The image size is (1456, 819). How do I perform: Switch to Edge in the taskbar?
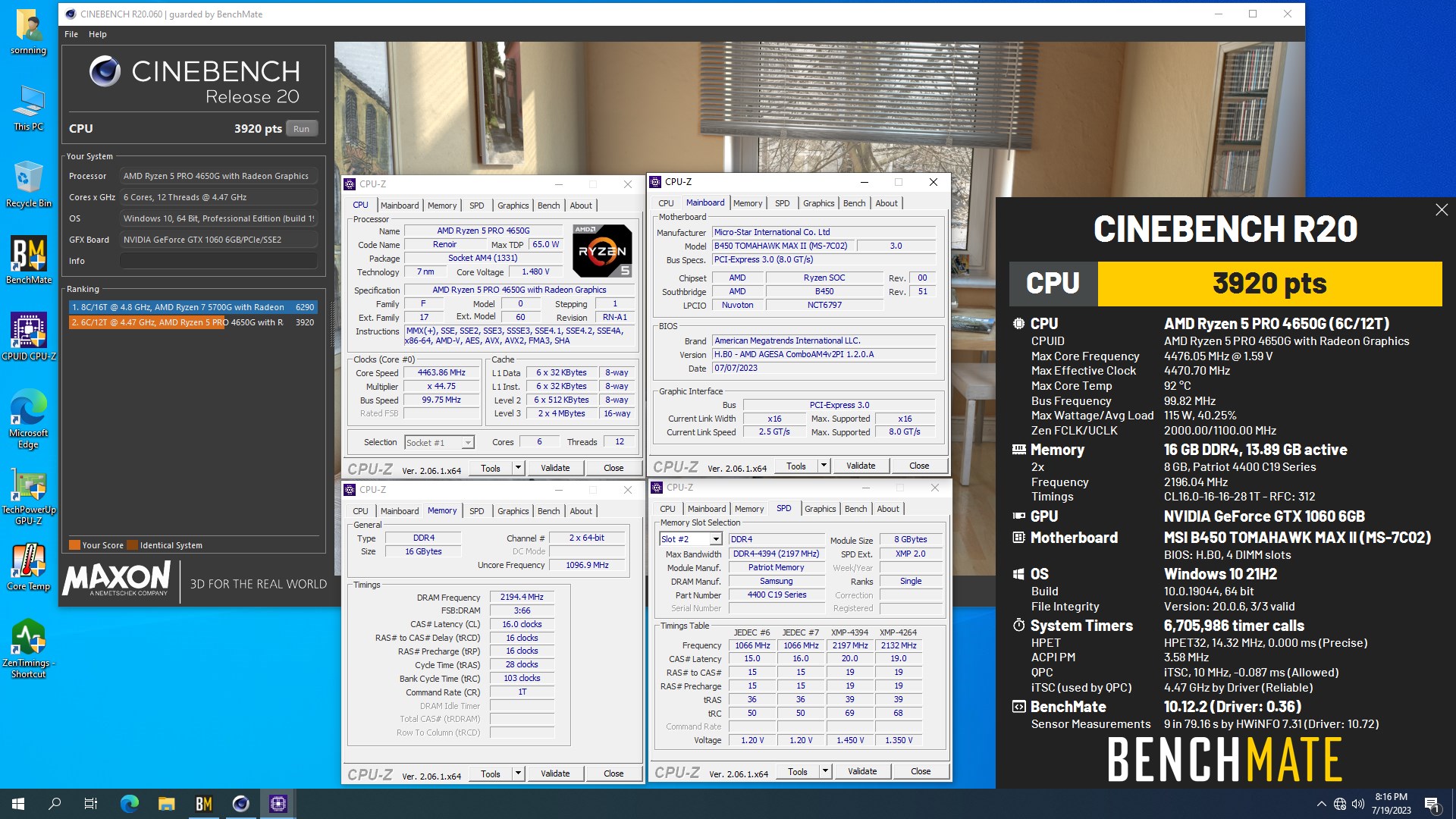tap(130, 804)
